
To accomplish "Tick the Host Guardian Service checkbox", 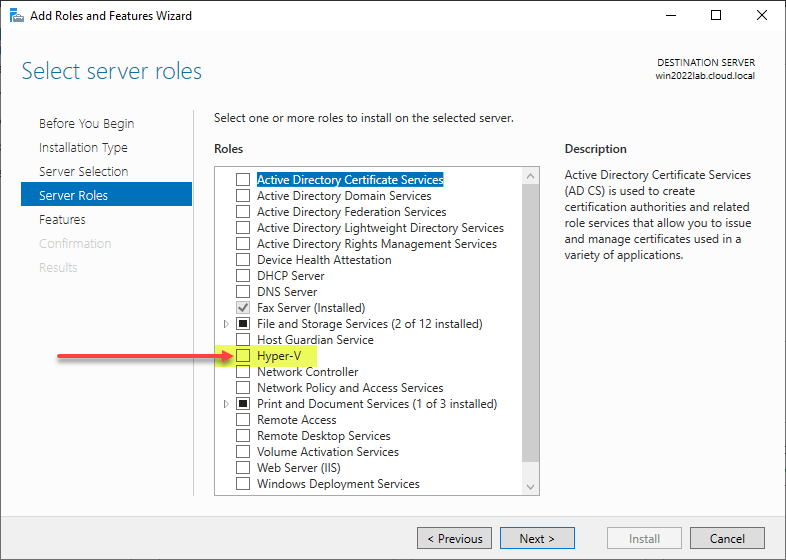I will tap(243, 340).
